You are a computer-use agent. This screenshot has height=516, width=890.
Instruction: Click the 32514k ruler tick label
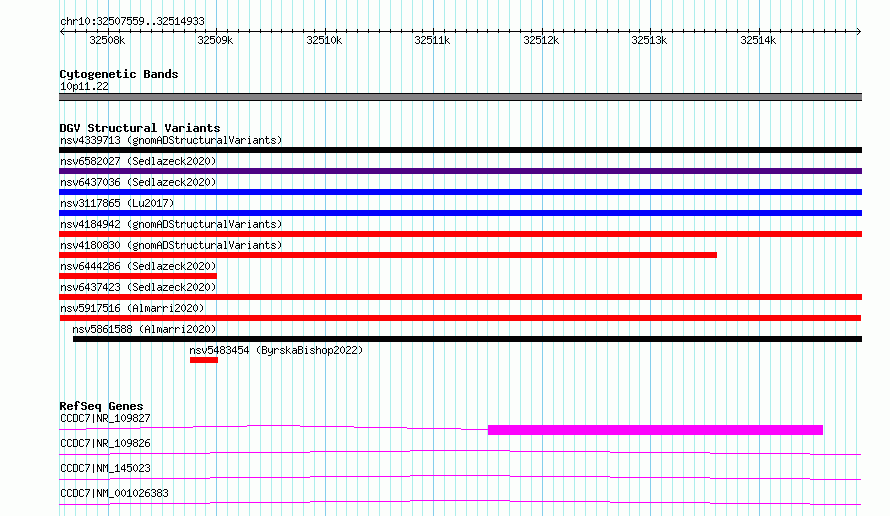758,40
